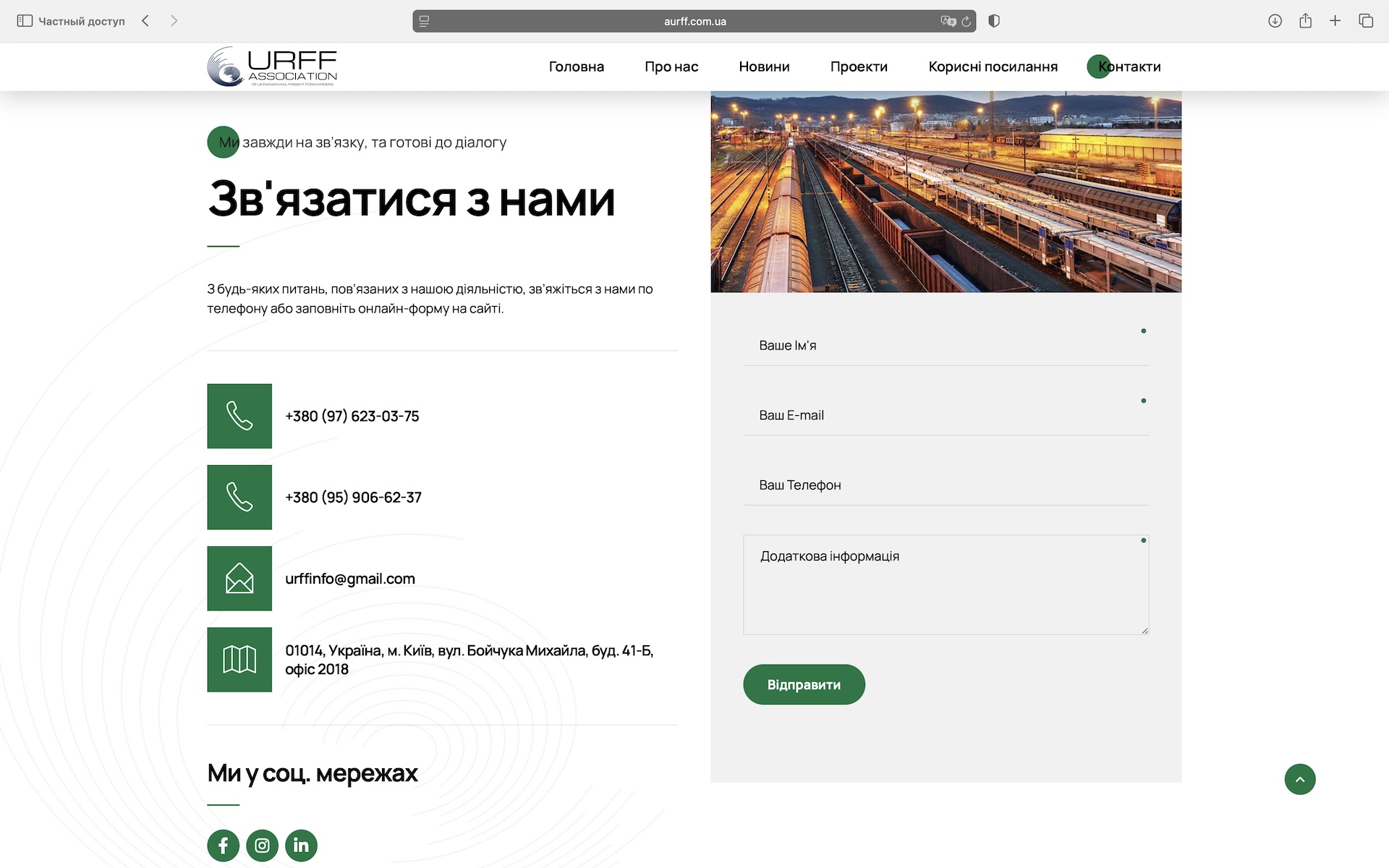This screenshot has height=868, width=1389.
Task: Click the Зв'язатися з нами heading
Action: pos(411,199)
